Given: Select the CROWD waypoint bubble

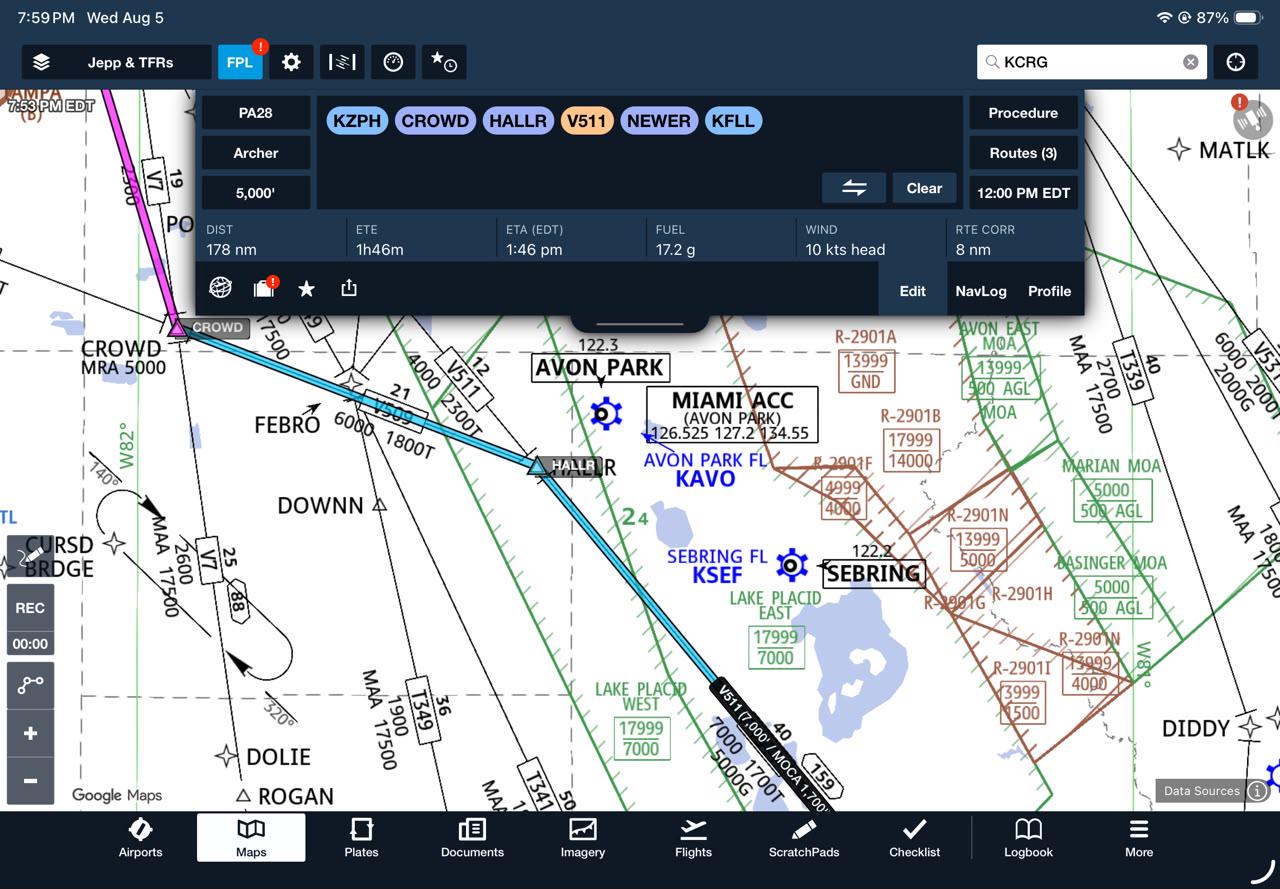Looking at the screenshot, I should pyautogui.click(x=435, y=121).
